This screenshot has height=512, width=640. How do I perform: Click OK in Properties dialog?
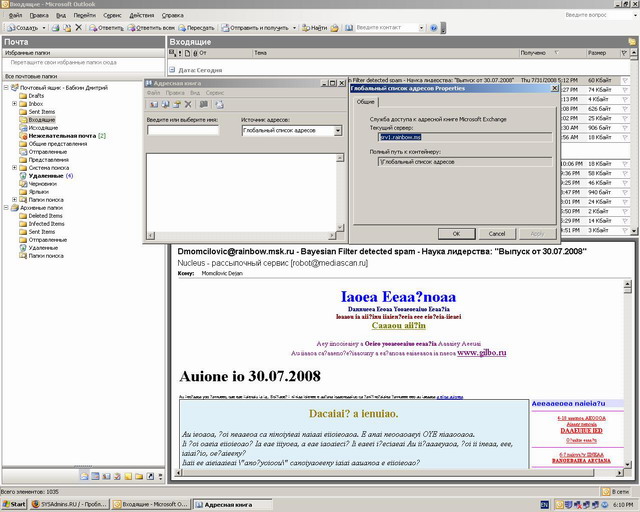[456, 234]
